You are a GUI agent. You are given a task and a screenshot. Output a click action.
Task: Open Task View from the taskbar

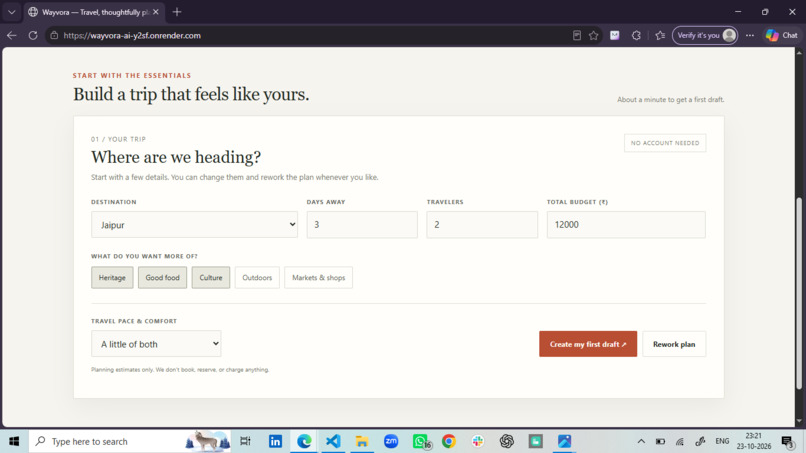click(246, 441)
